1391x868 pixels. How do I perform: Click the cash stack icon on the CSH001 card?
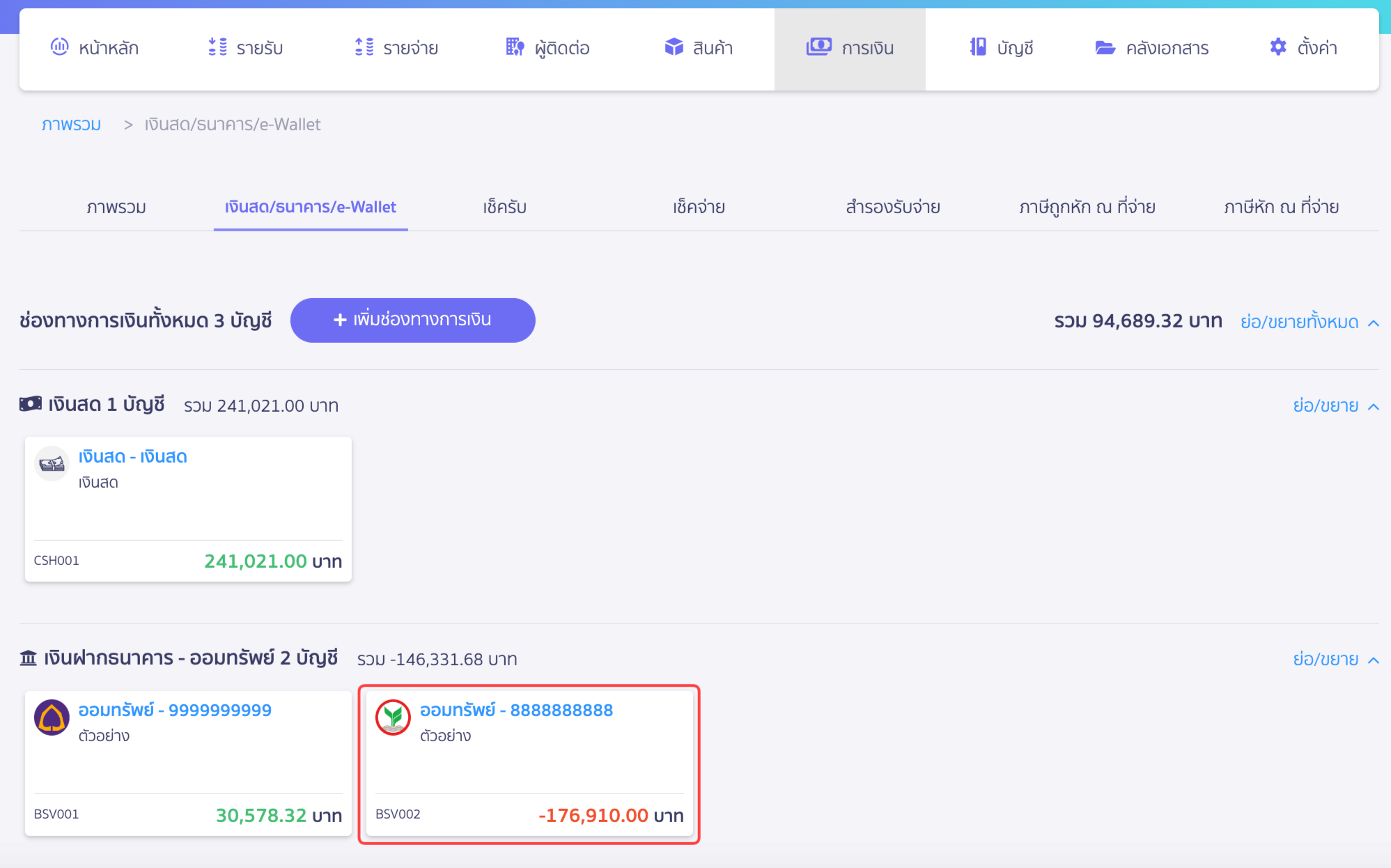(52, 463)
